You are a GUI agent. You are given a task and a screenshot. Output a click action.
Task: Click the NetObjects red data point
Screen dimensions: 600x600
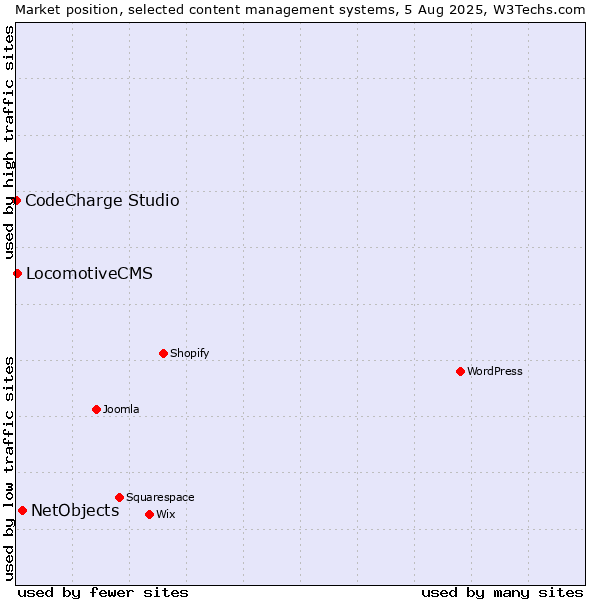coord(23,510)
